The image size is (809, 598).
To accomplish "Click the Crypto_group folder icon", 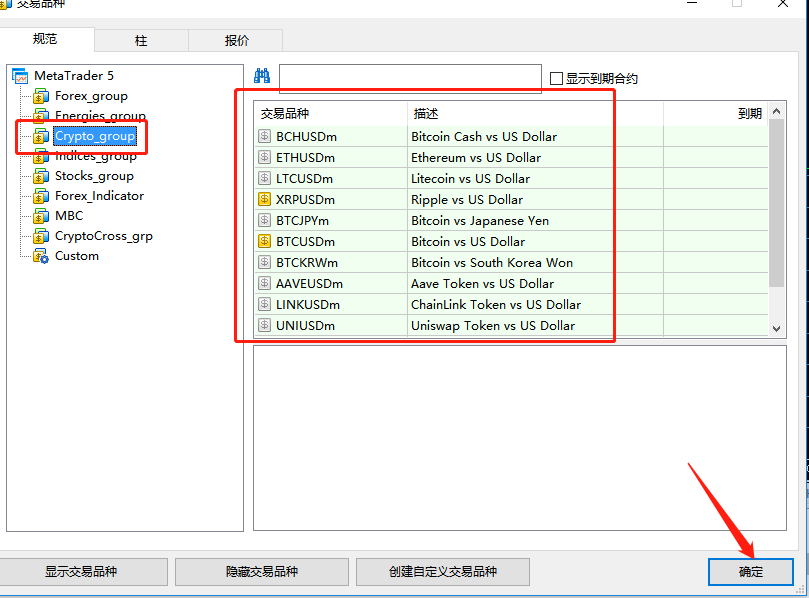I will tap(41, 136).
